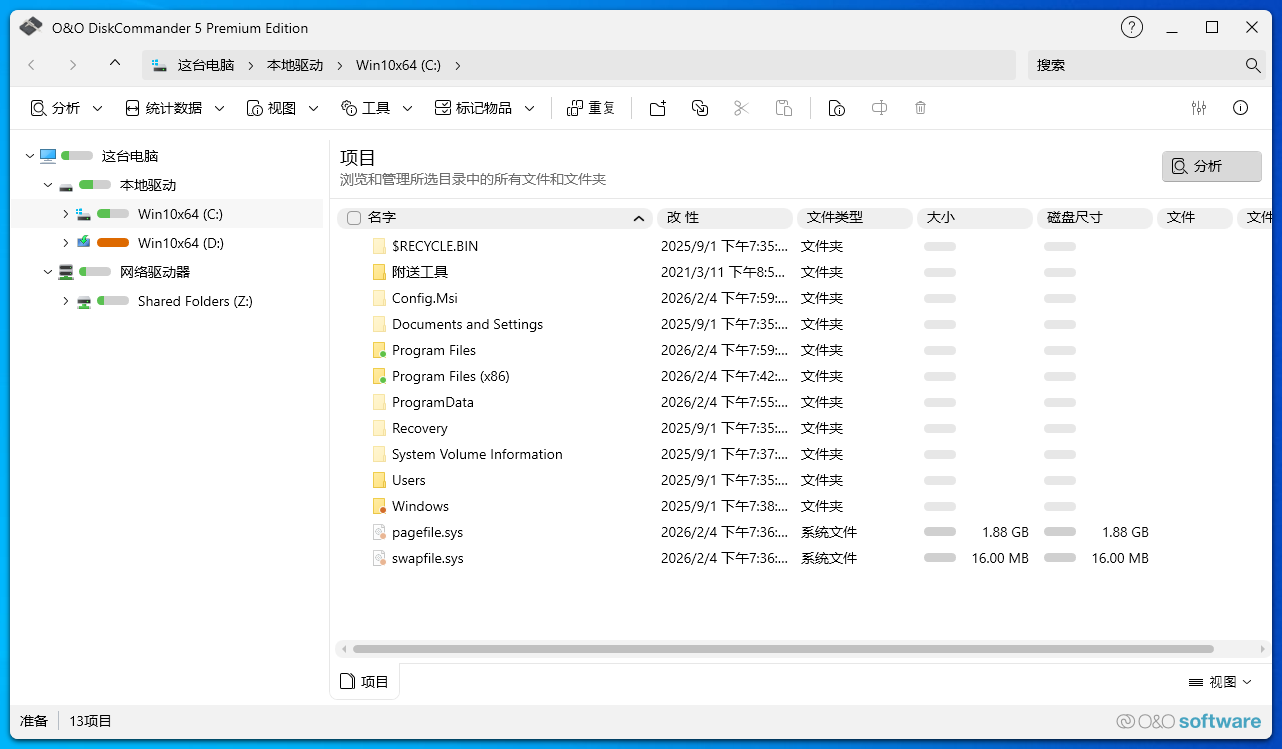Navigate up with the up arrow
The width and height of the screenshot is (1282, 749).
click(115, 64)
